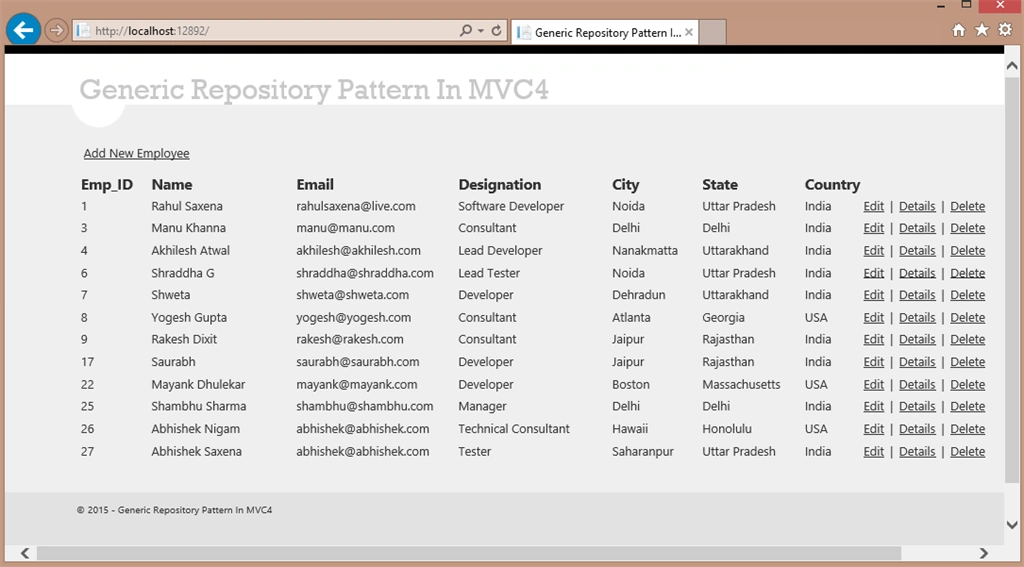
Task: View Details for Abhishek Nigam
Action: 917,429
